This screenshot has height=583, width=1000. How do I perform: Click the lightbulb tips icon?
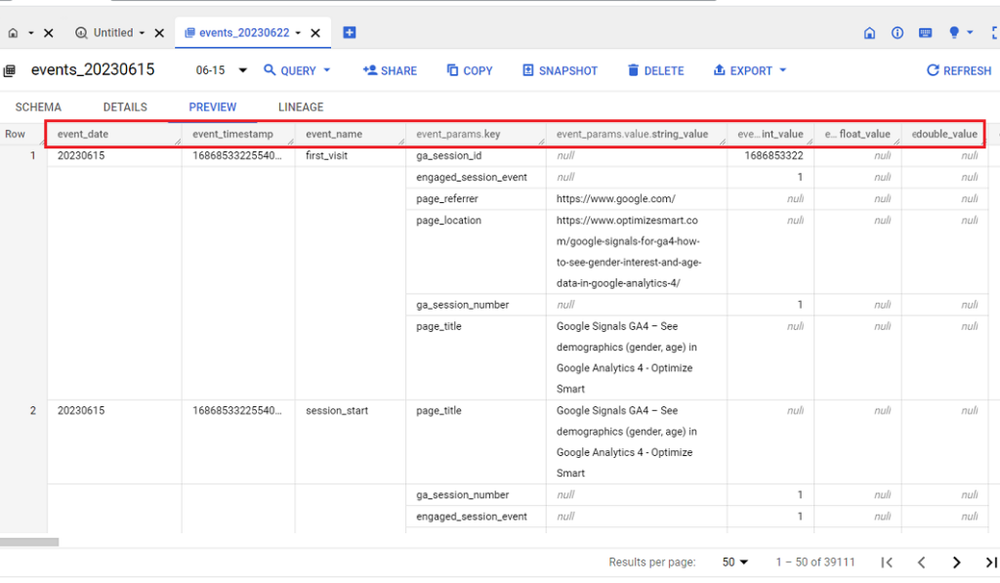coord(954,33)
